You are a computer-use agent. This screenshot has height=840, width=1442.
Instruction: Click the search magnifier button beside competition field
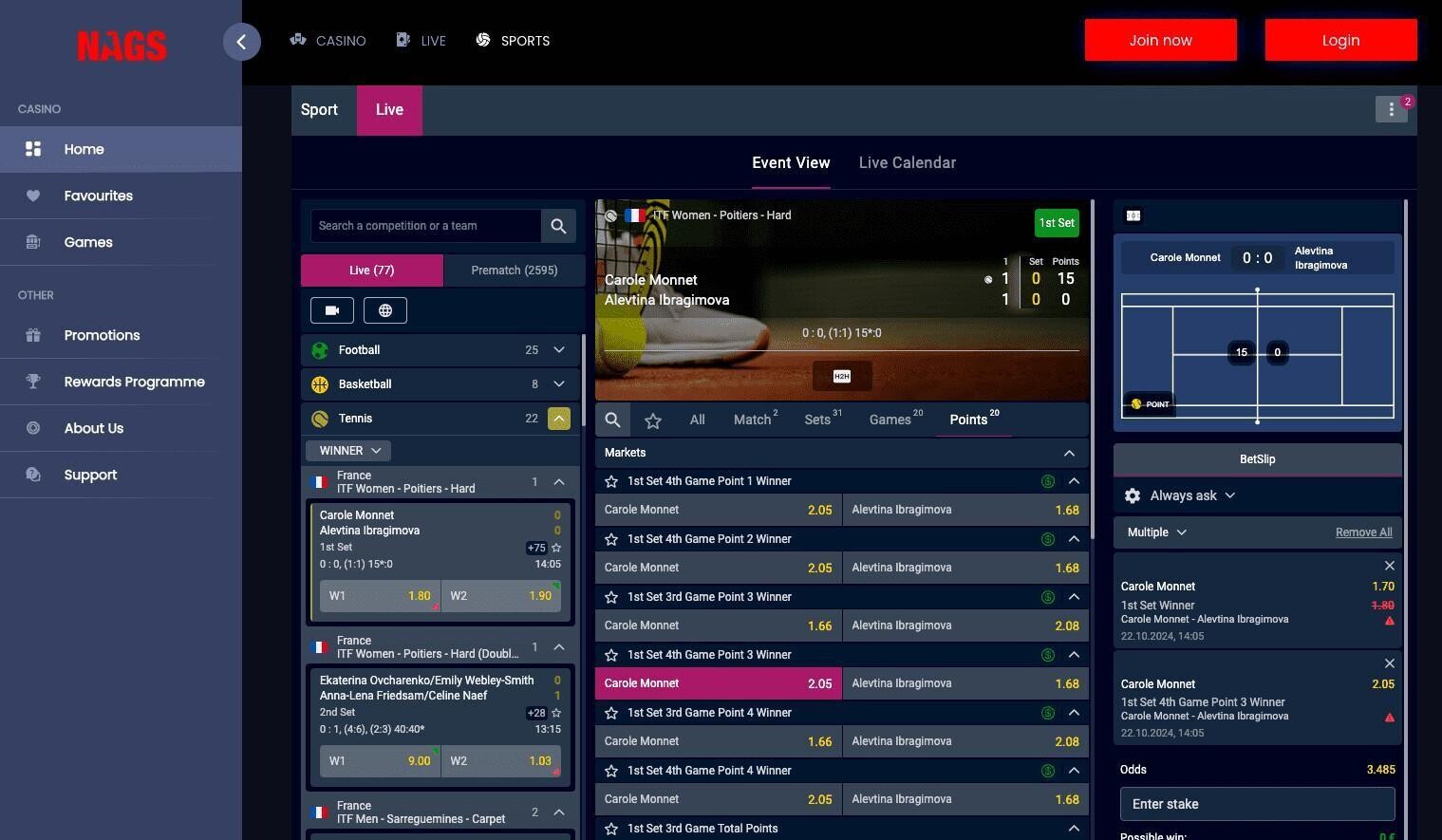(x=558, y=226)
